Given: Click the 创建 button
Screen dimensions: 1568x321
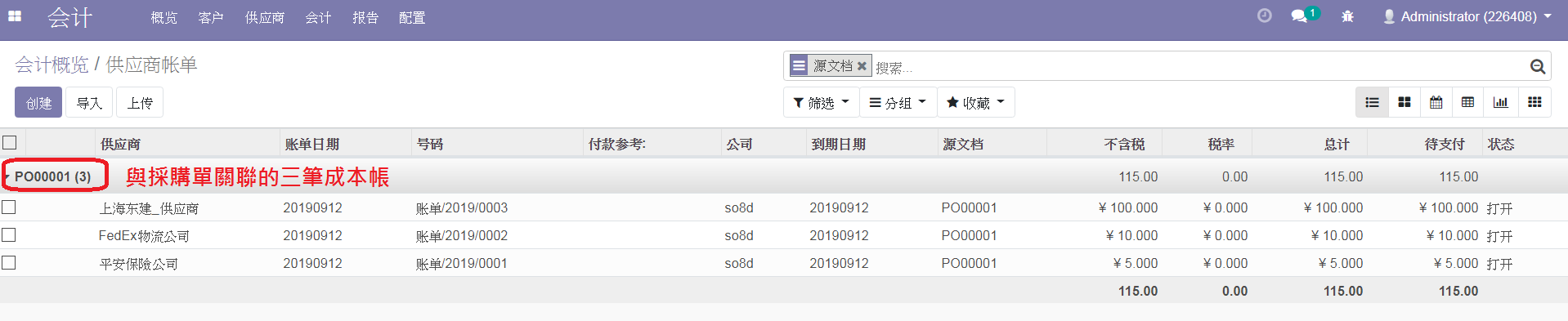Looking at the screenshot, I should [x=38, y=102].
